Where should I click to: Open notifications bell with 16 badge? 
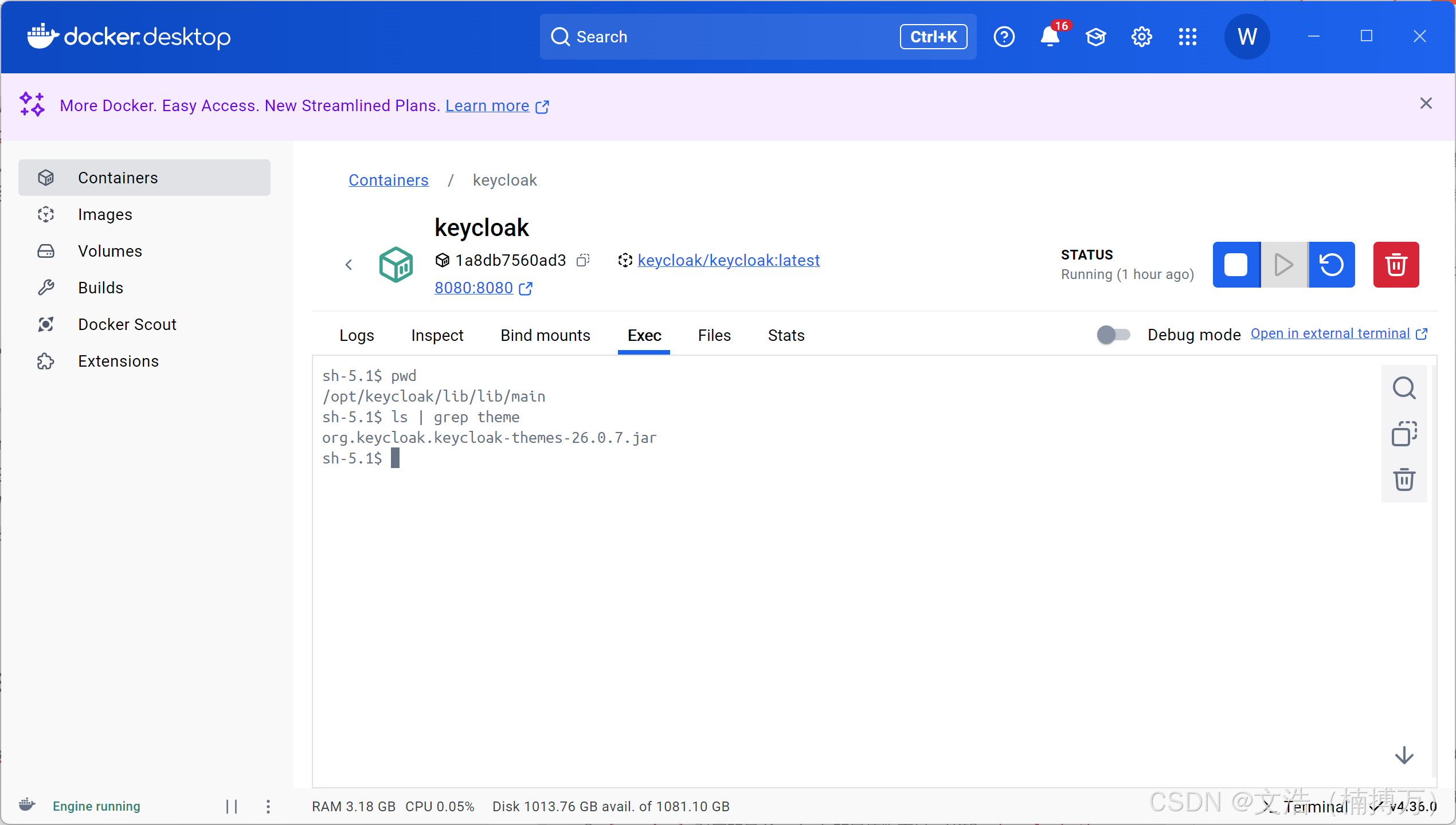coord(1050,37)
